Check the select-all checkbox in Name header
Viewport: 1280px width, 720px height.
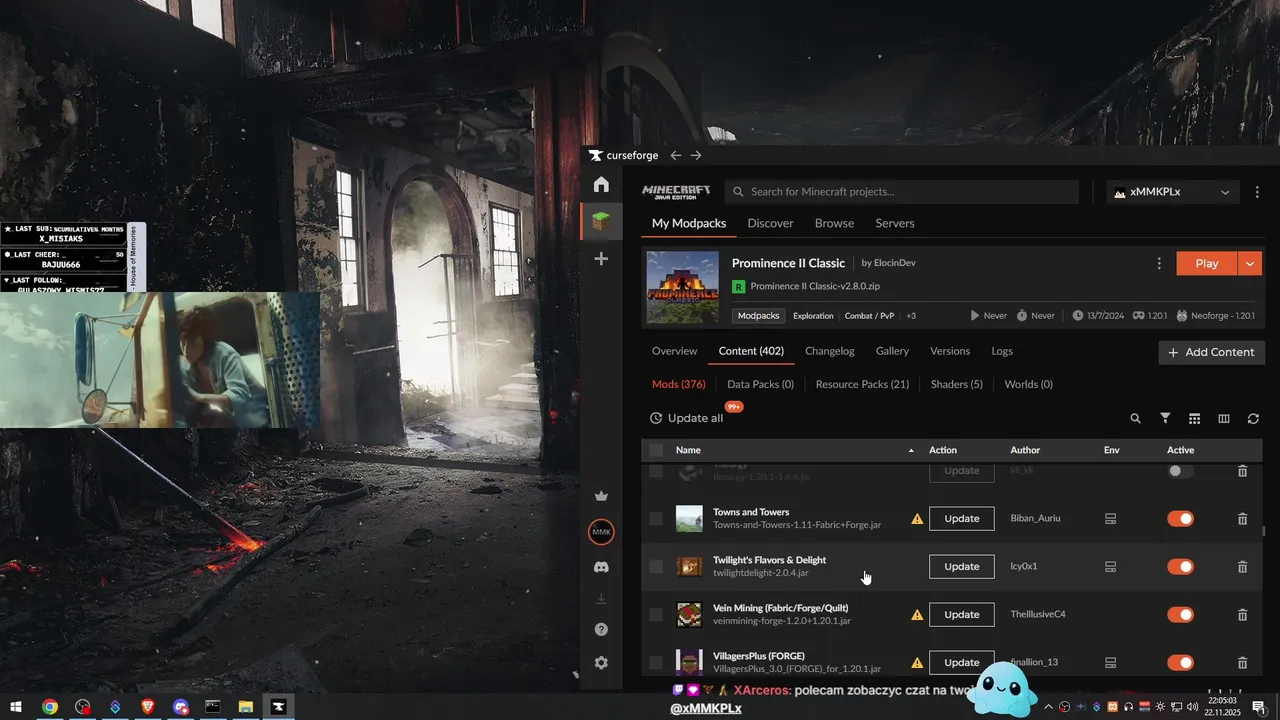coord(656,450)
